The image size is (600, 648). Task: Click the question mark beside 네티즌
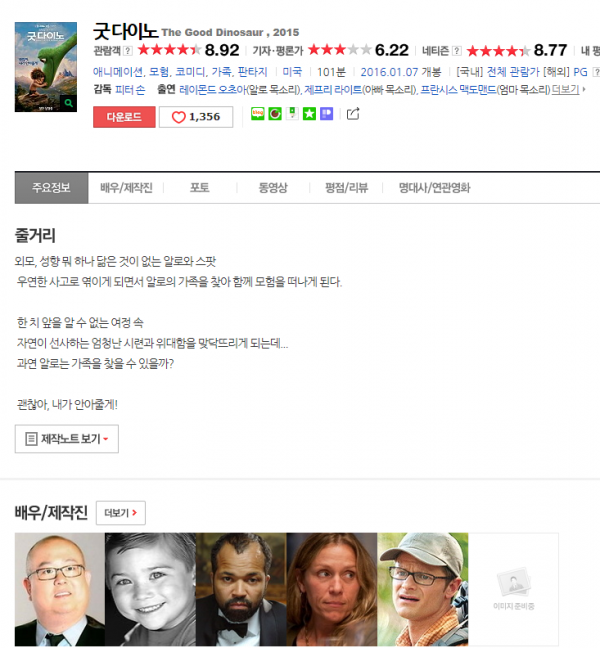457,51
